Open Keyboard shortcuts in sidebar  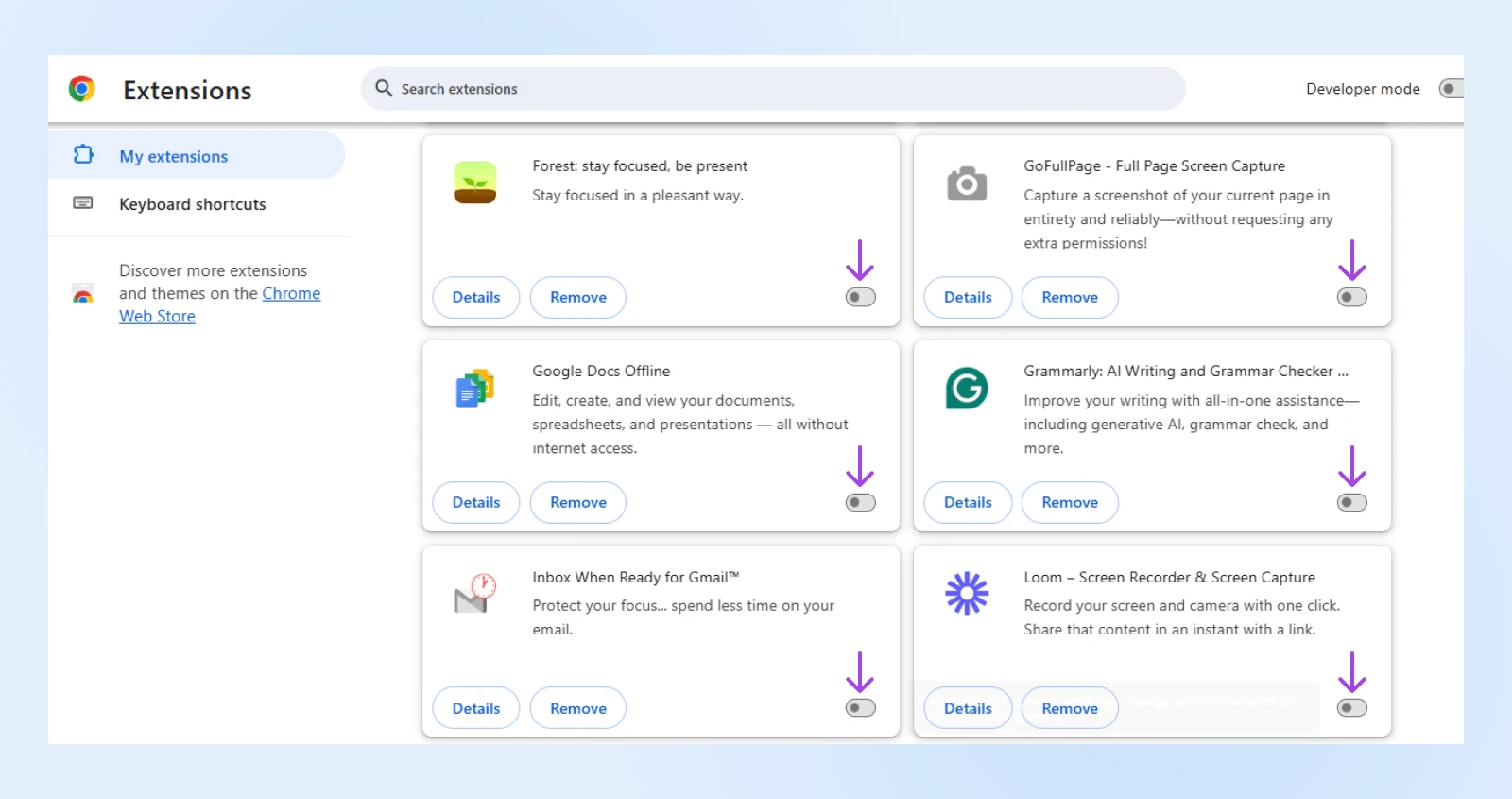(197, 204)
